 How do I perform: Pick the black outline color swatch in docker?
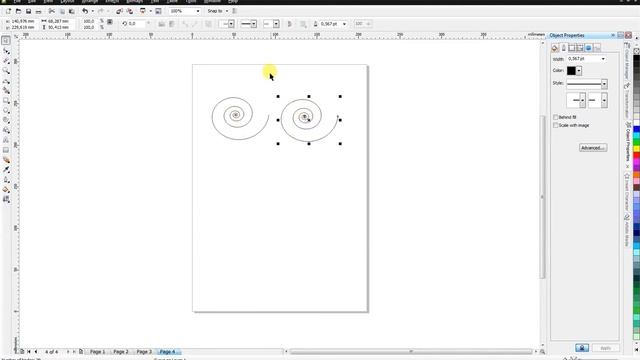(x=571, y=71)
